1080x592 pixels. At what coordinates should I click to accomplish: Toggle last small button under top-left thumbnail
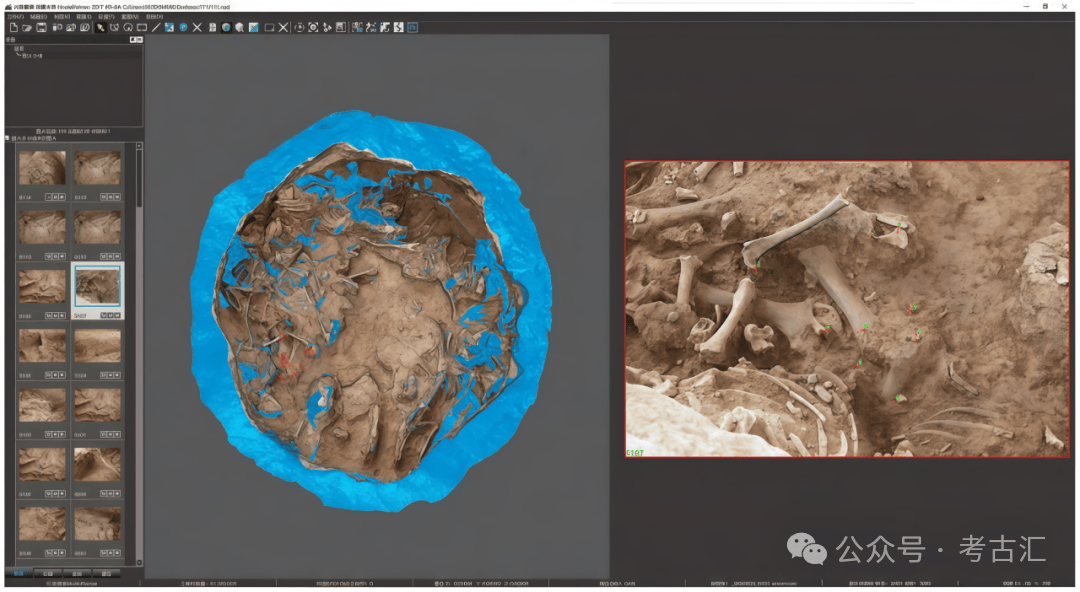coord(62,197)
